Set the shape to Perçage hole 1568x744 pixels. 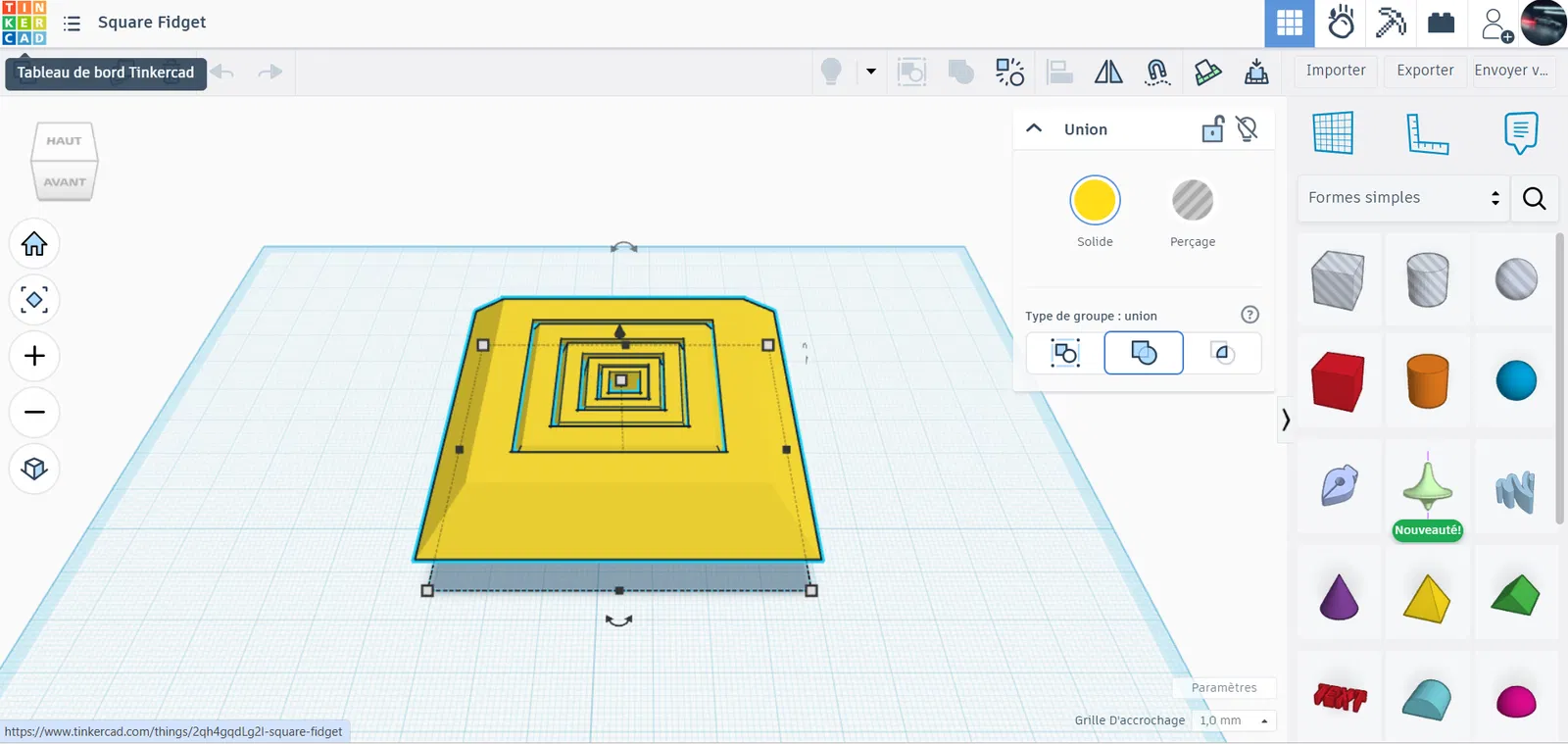pyautogui.click(x=1193, y=201)
